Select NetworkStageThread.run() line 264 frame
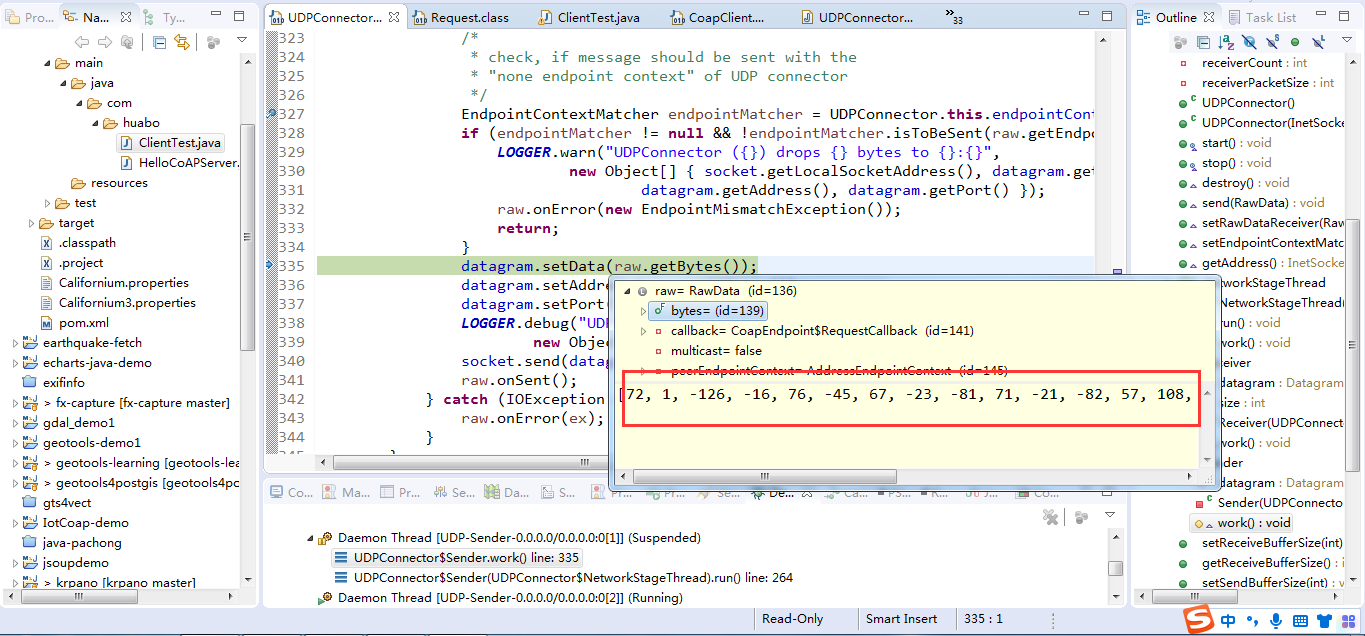This screenshot has width=1365, height=636. (563, 578)
